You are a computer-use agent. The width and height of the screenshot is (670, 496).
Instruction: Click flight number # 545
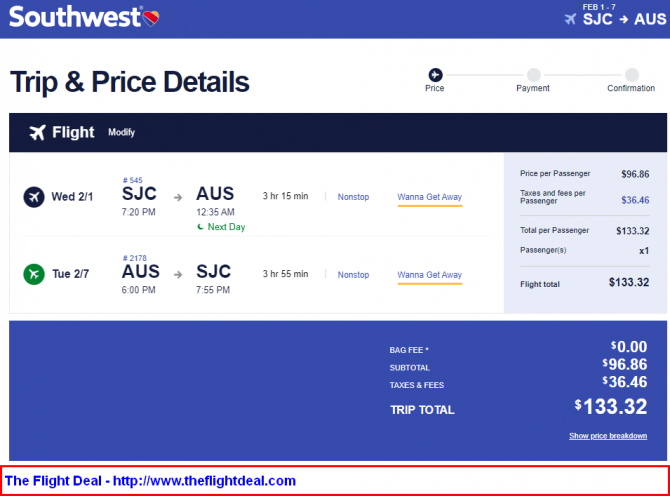[x=132, y=180]
